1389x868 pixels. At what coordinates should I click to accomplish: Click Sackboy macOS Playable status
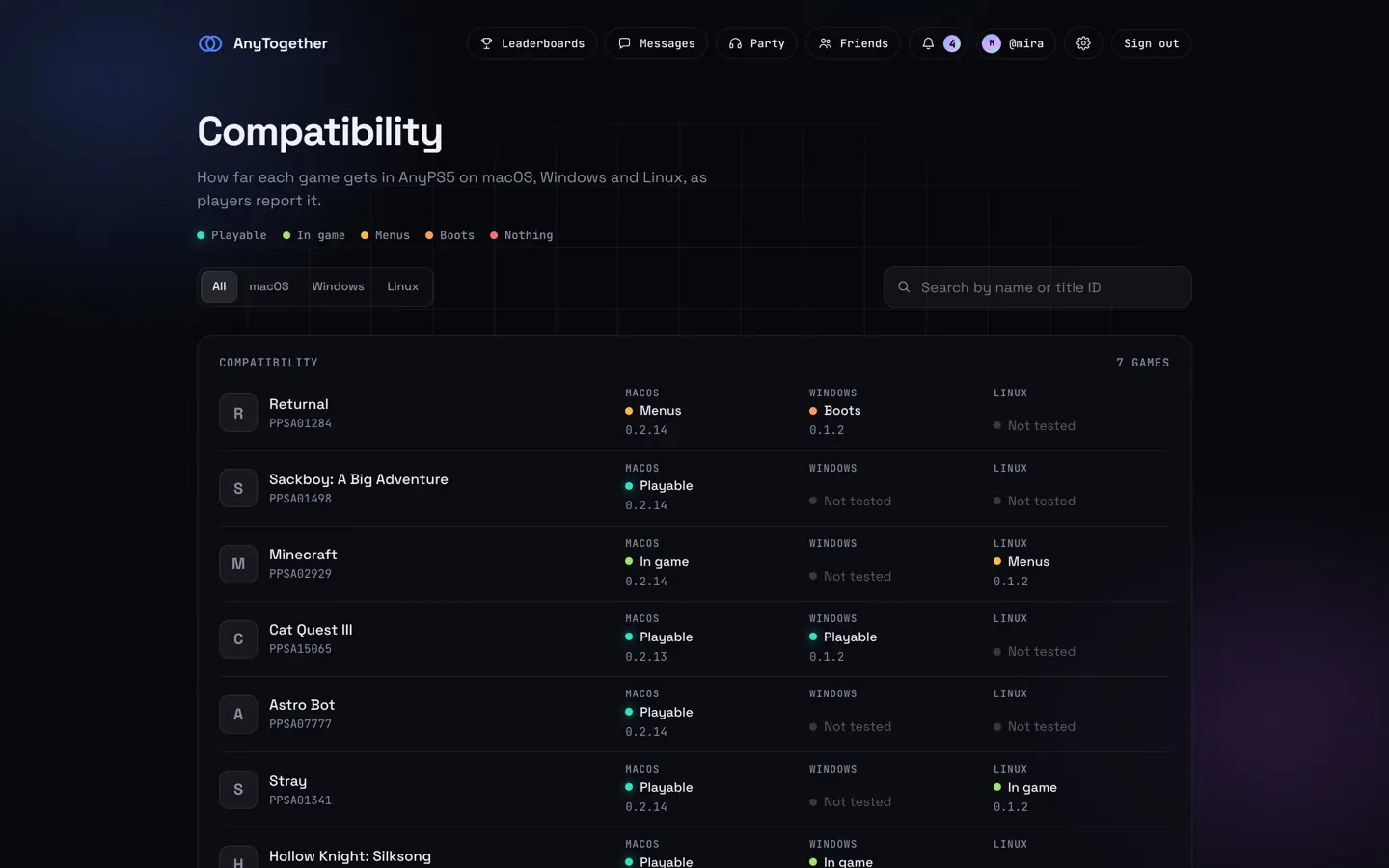click(659, 486)
